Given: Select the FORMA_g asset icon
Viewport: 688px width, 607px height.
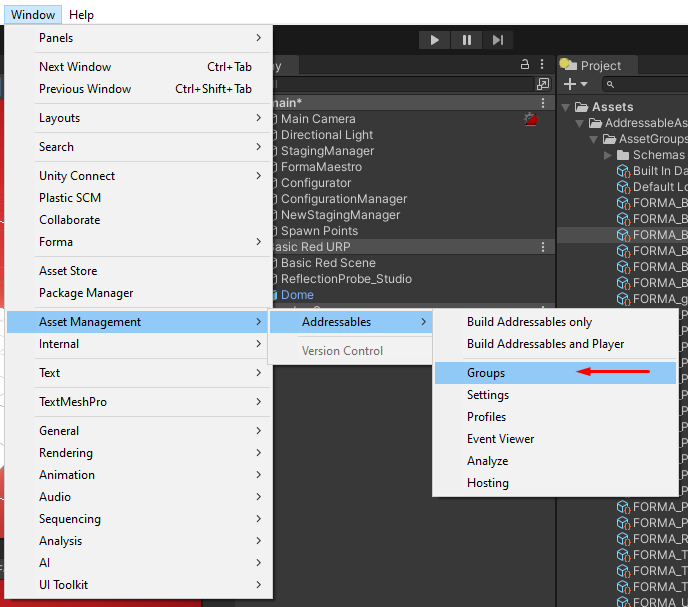Looking at the screenshot, I should pyautogui.click(x=623, y=299).
